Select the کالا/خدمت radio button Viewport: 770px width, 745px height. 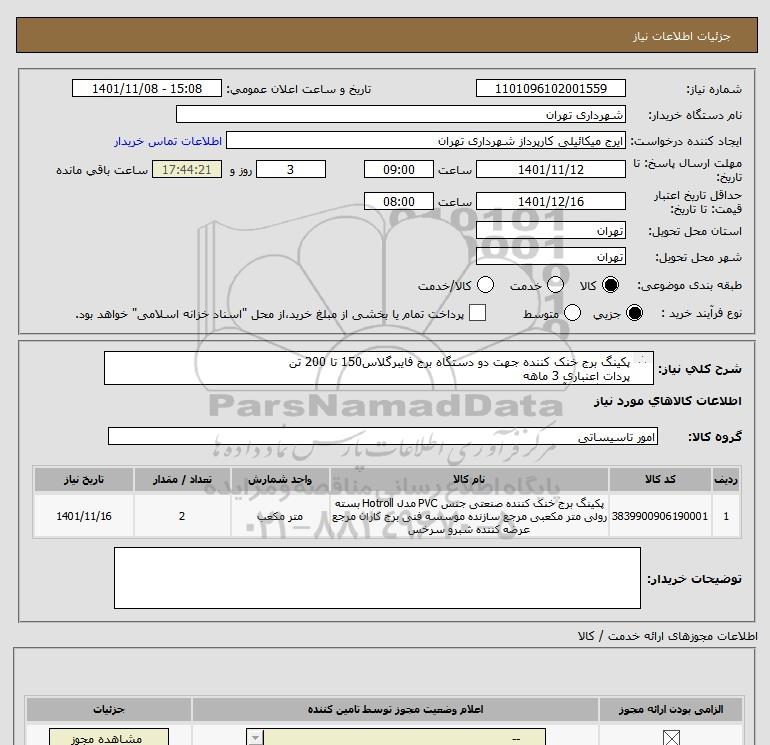pyautogui.click(x=486, y=285)
